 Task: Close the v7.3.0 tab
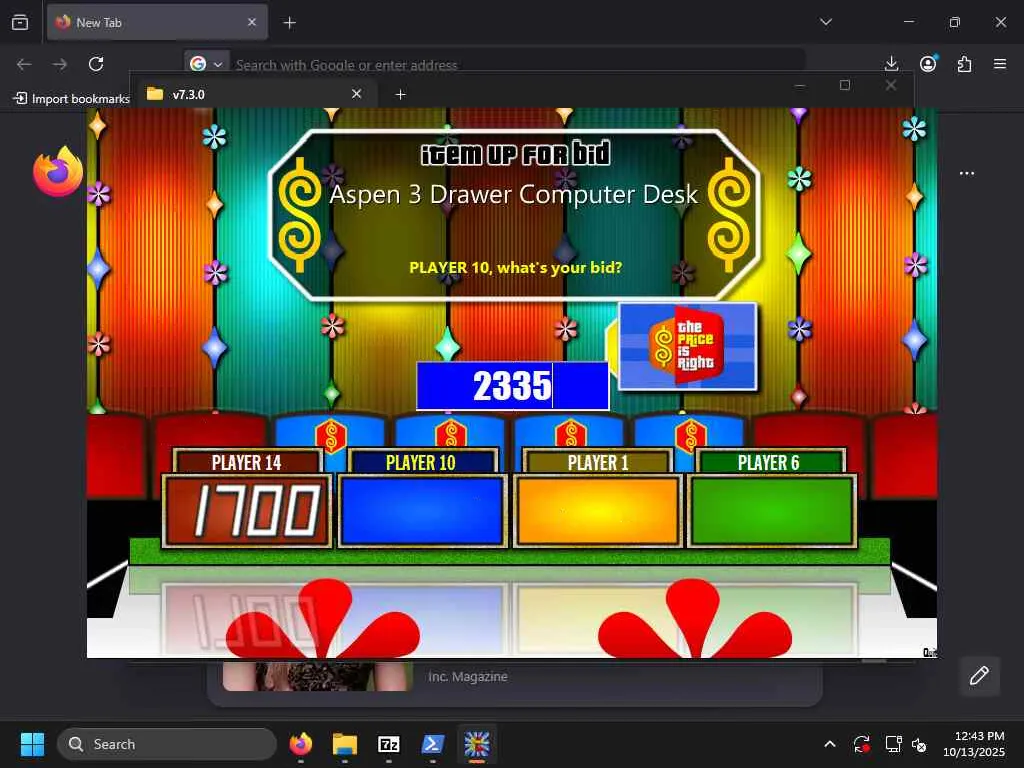(357, 94)
